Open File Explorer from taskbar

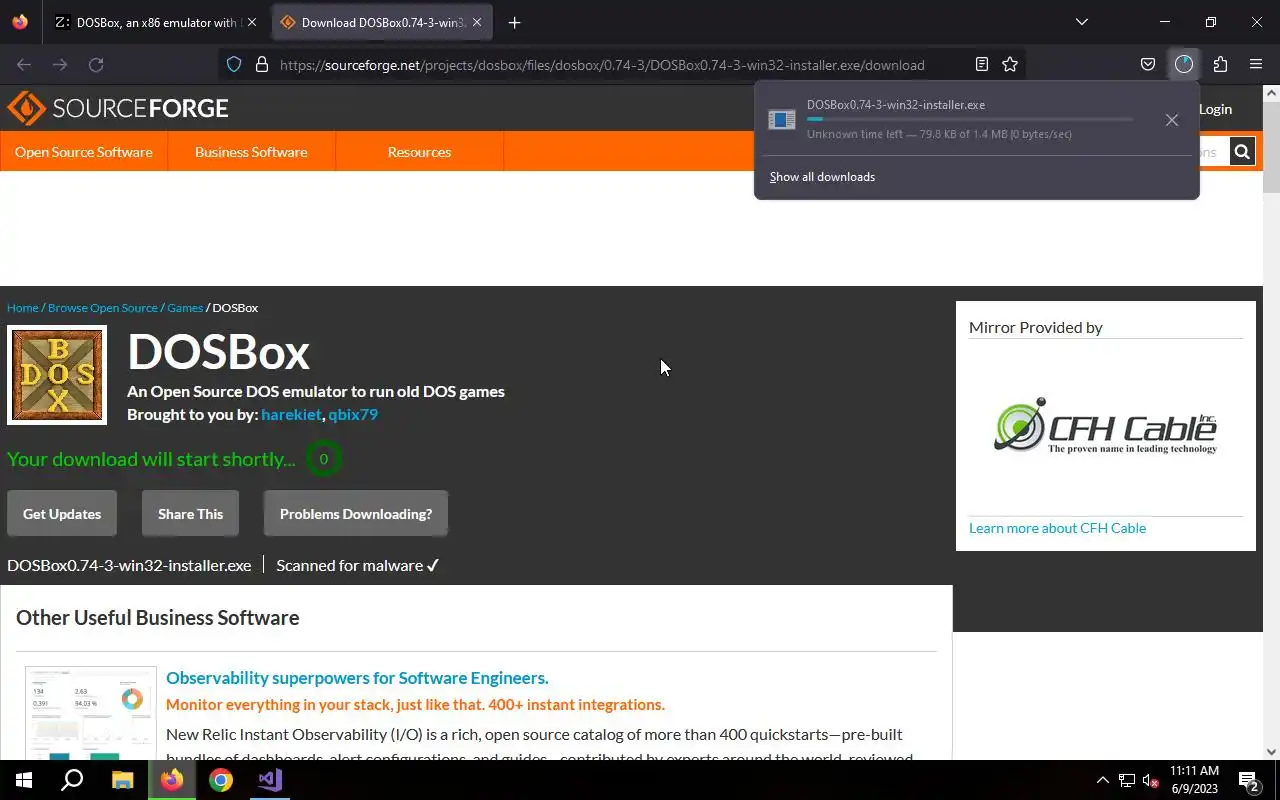(122, 780)
